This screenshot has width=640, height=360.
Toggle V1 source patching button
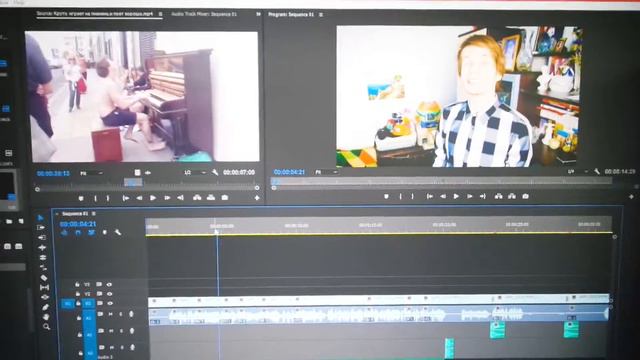[x=67, y=304]
